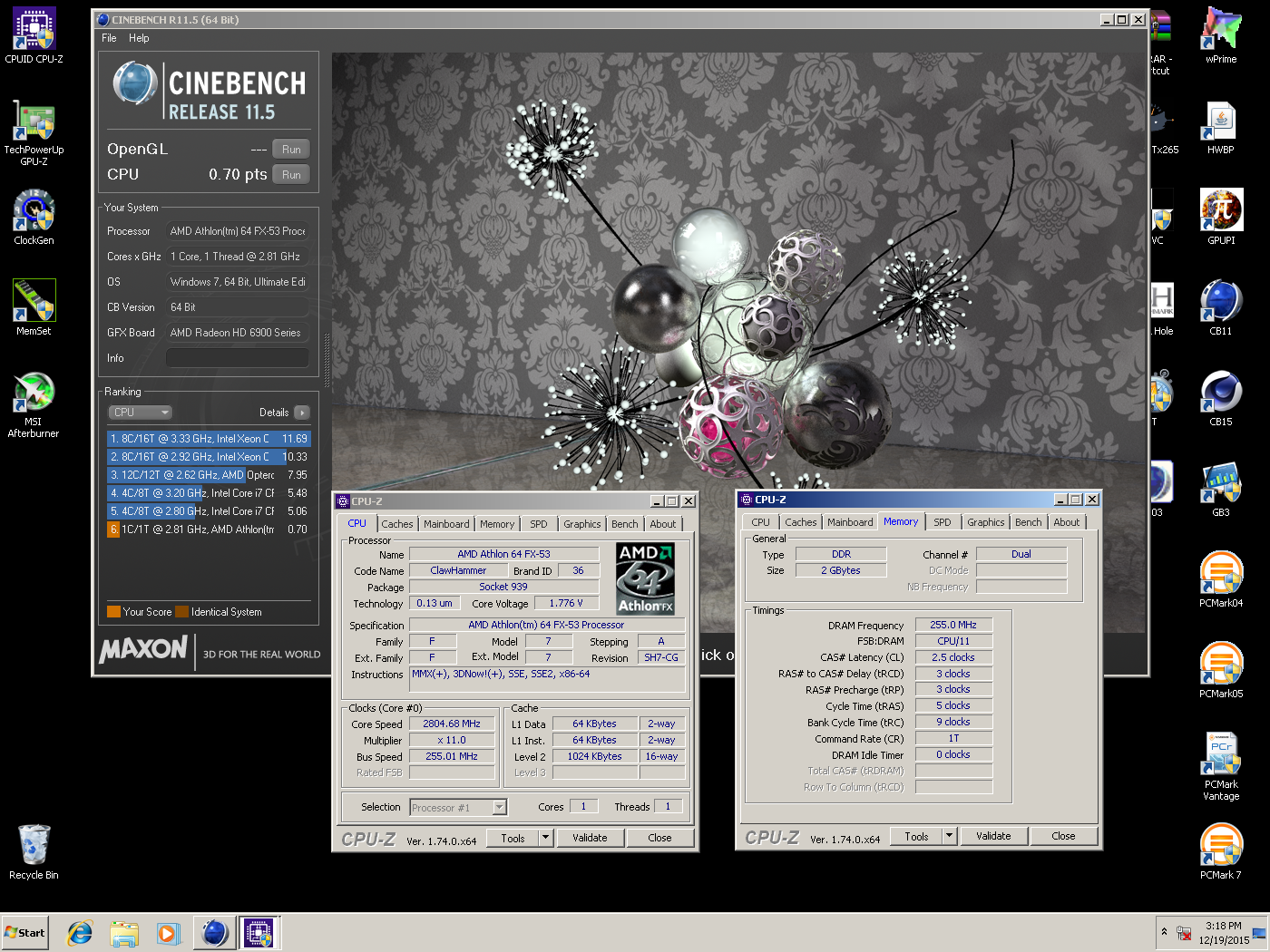Open PCMark05 desktop shortcut
Image resolution: width=1270 pixels, height=952 pixels.
point(1221,671)
